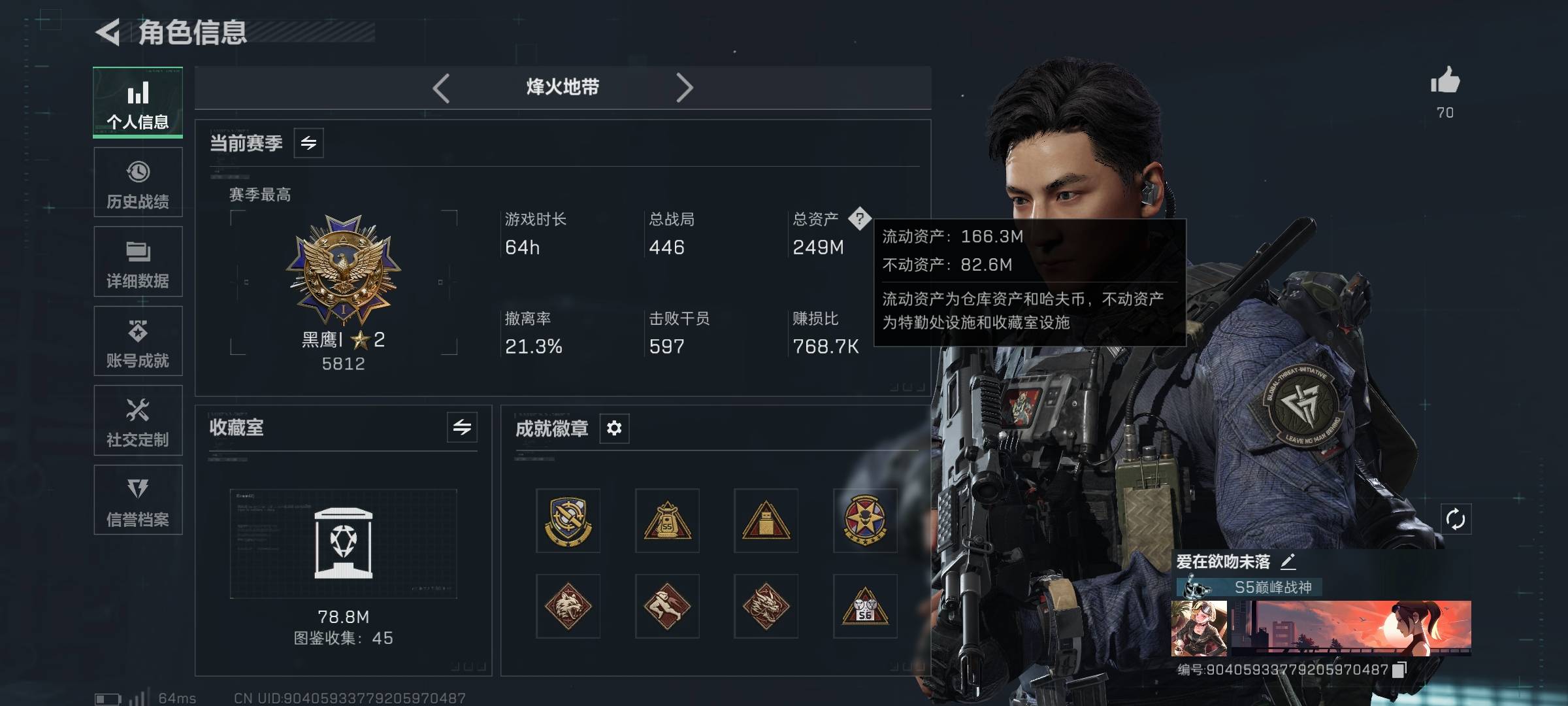The height and width of the screenshot is (706, 1568).
Task: Switch to 详细数据 tab
Action: point(138,262)
